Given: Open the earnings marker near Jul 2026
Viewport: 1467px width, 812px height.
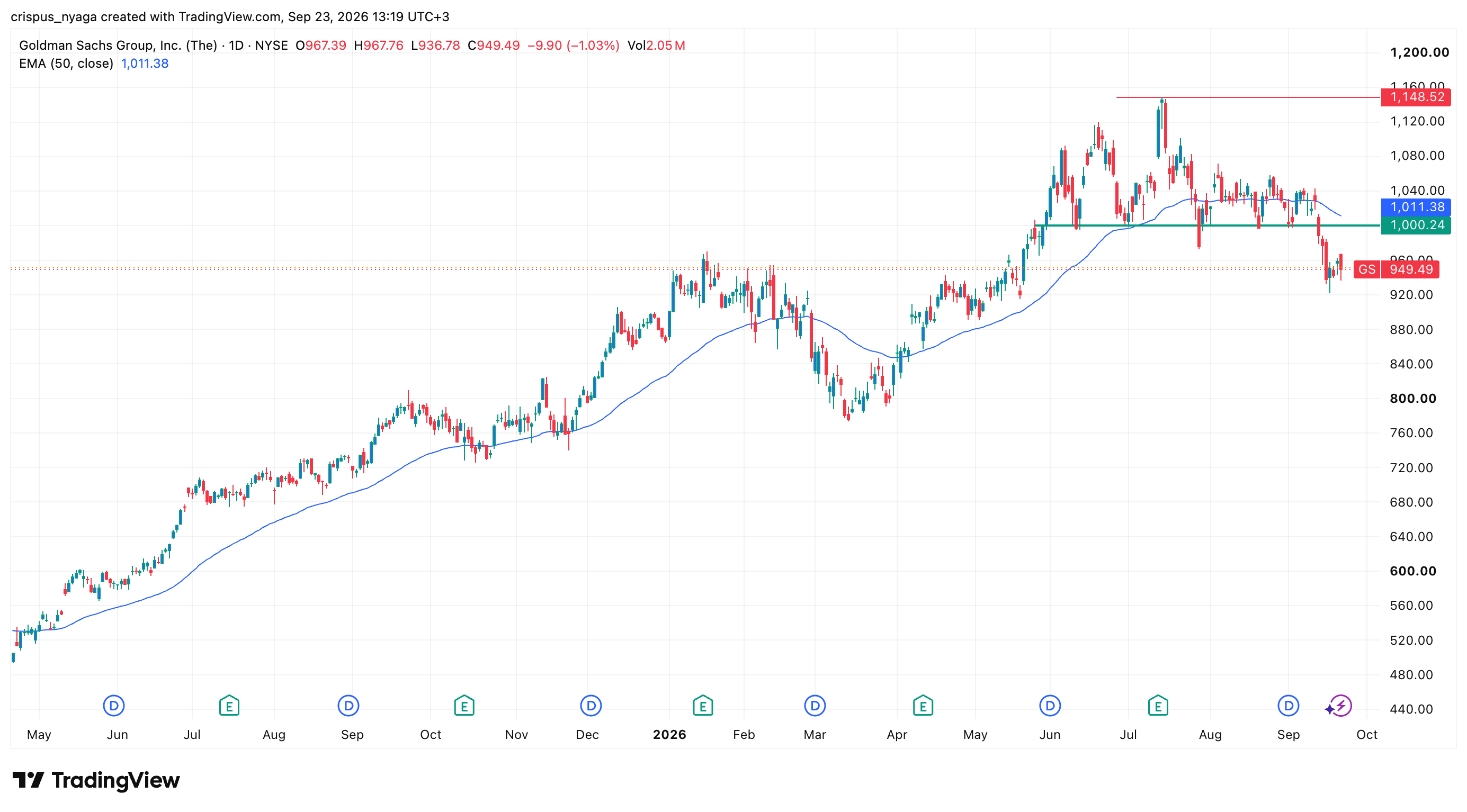Looking at the screenshot, I should tap(1158, 706).
